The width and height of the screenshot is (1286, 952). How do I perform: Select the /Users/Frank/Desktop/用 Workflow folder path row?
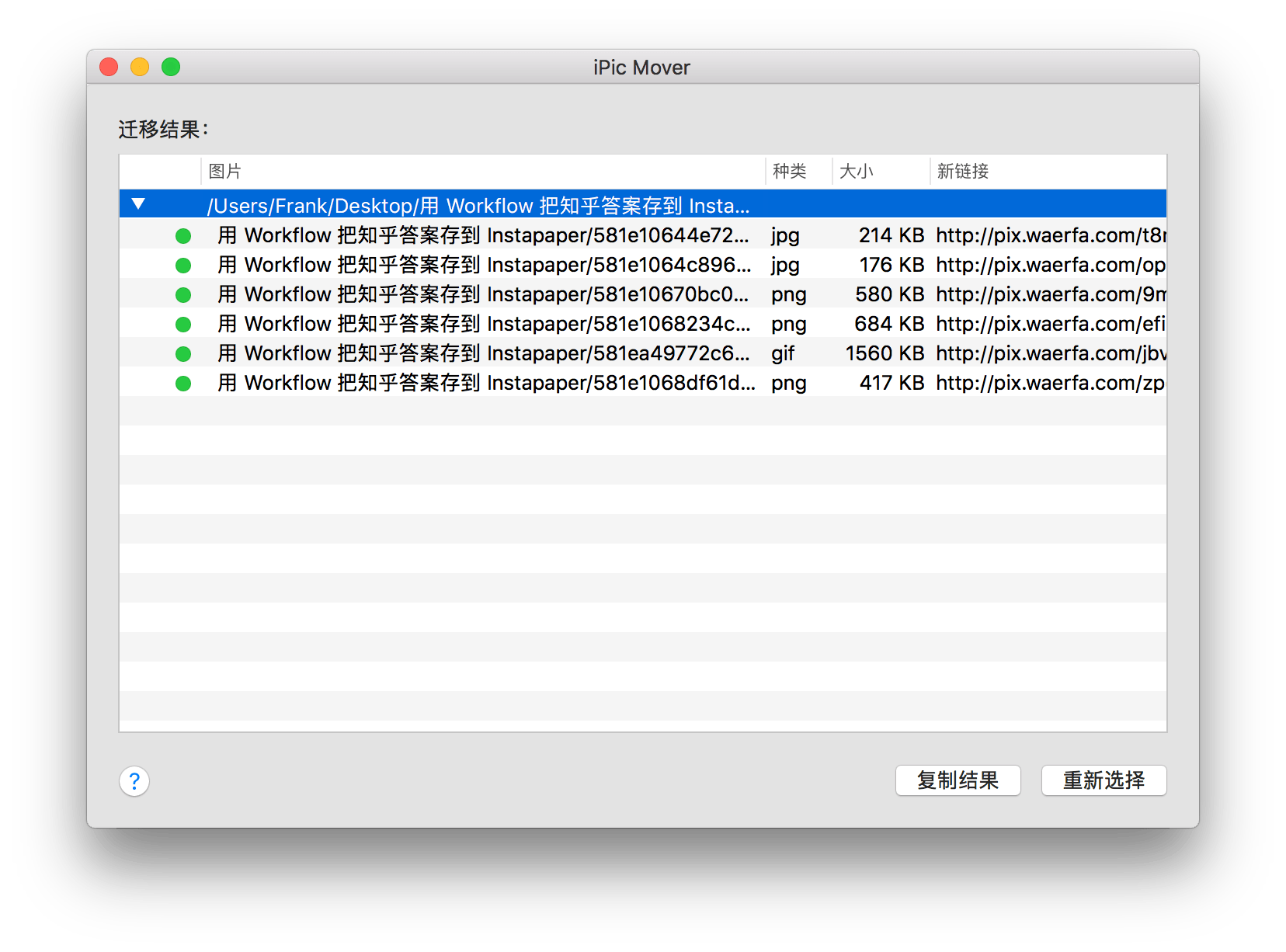[643, 204]
